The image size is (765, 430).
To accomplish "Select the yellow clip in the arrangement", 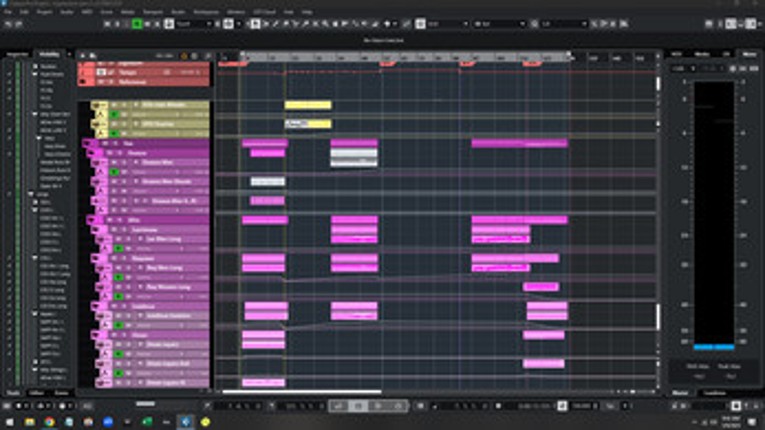I will (x=307, y=105).
